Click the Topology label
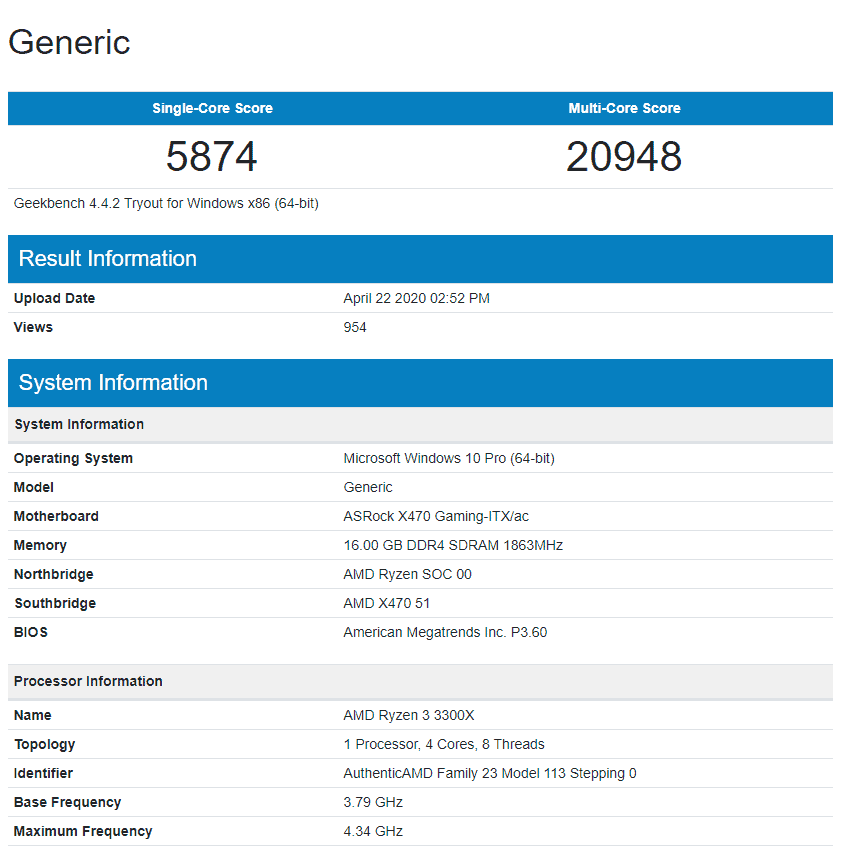 coord(45,745)
